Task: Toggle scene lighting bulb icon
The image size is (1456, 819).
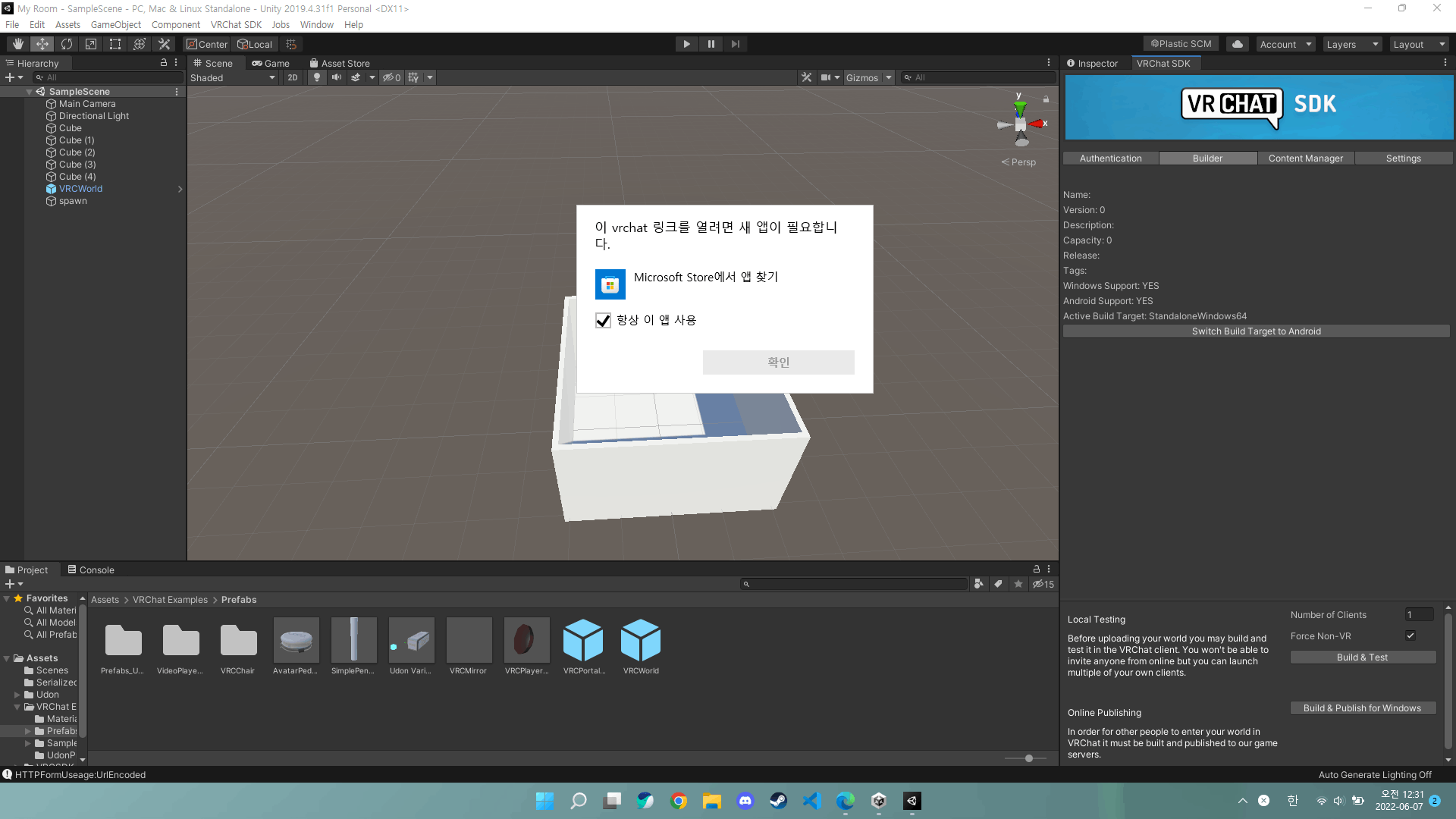Action: click(317, 77)
